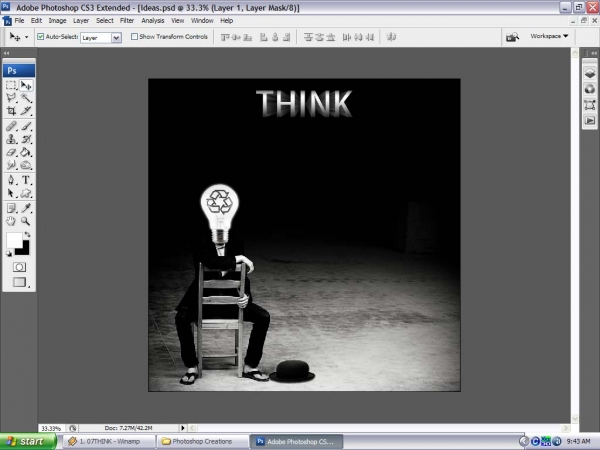The width and height of the screenshot is (600, 450).
Task: Click the zoom percentage field 33.33%
Action: coord(51,428)
